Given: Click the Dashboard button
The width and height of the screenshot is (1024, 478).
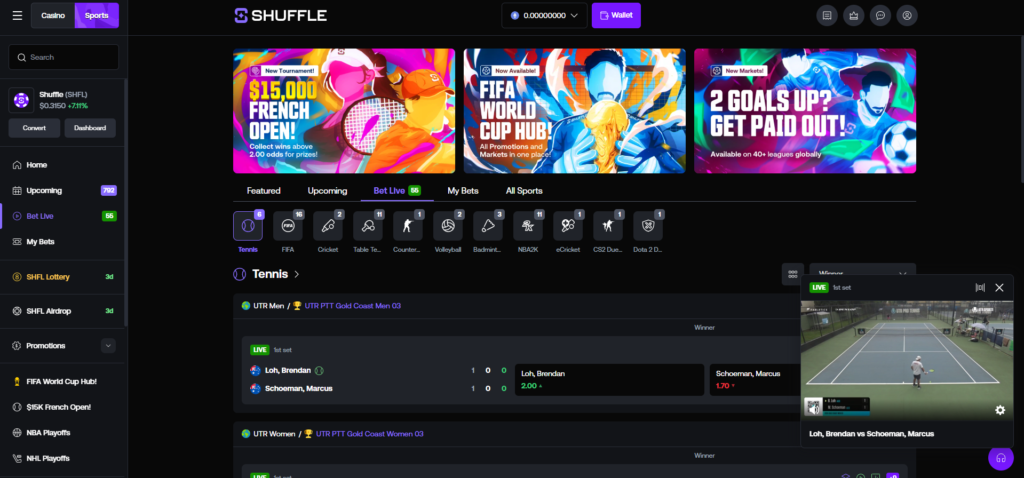Looking at the screenshot, I should coord(90,128).
